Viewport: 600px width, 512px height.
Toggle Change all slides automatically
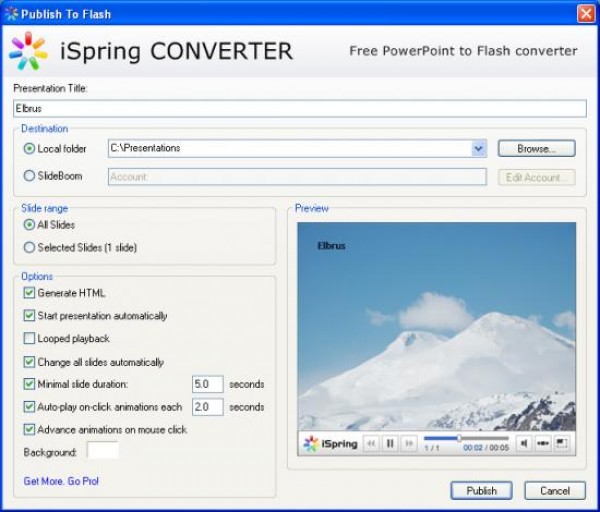[x=29, y=362]
